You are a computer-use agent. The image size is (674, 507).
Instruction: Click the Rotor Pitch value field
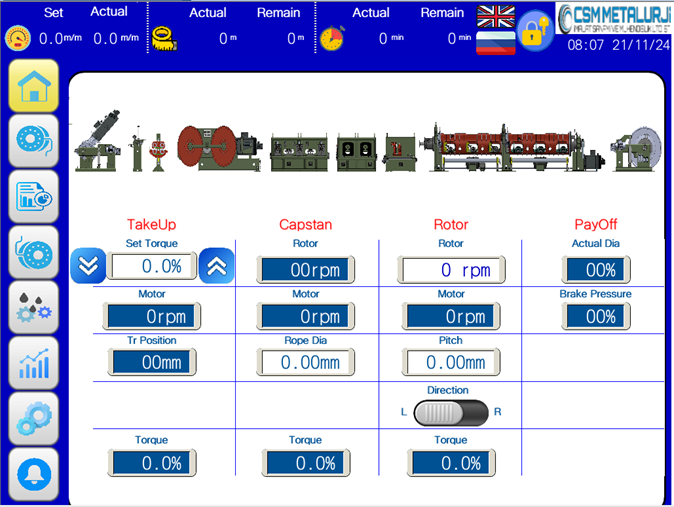click(451, 362)
